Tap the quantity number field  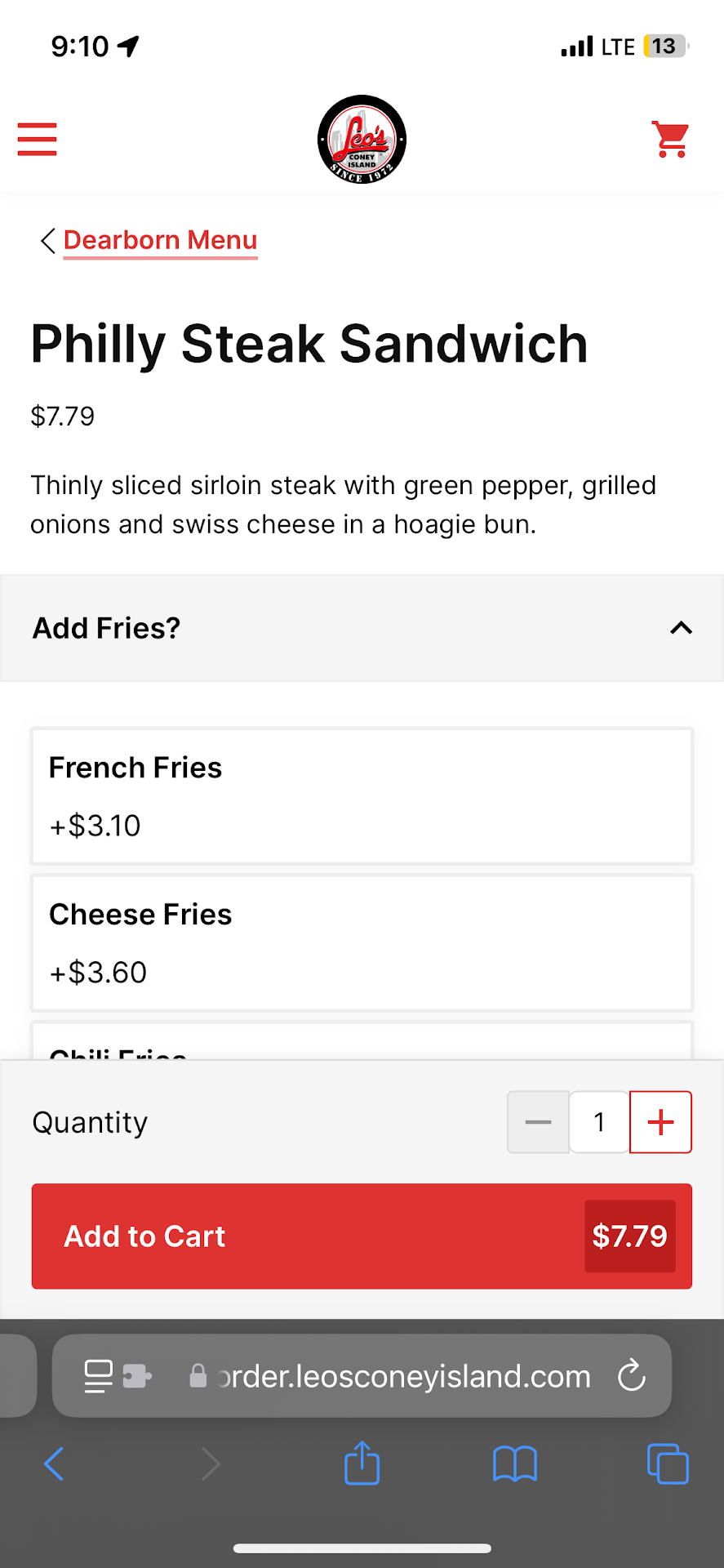click(x=599, y=1122)
